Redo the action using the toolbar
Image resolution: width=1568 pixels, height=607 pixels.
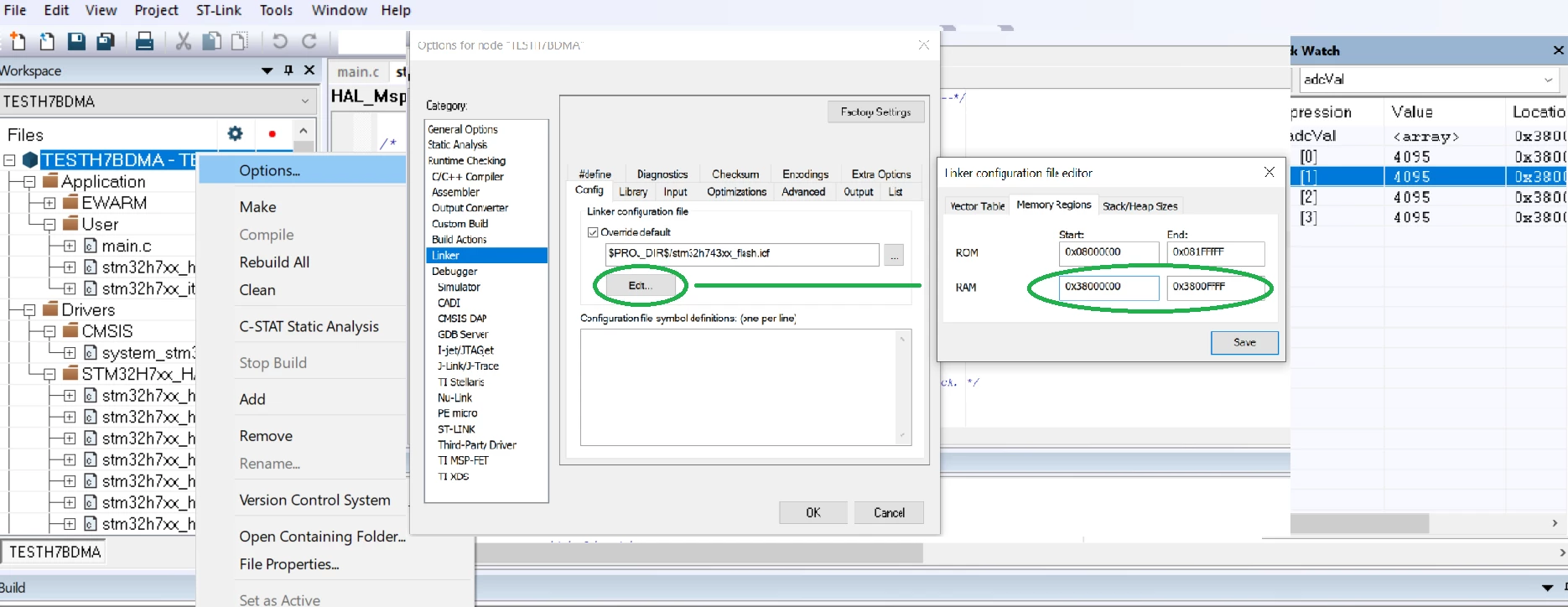309,41
